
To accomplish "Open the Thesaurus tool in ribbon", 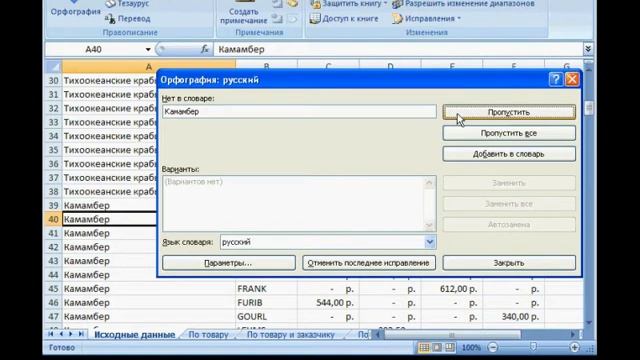I will 127,4.
